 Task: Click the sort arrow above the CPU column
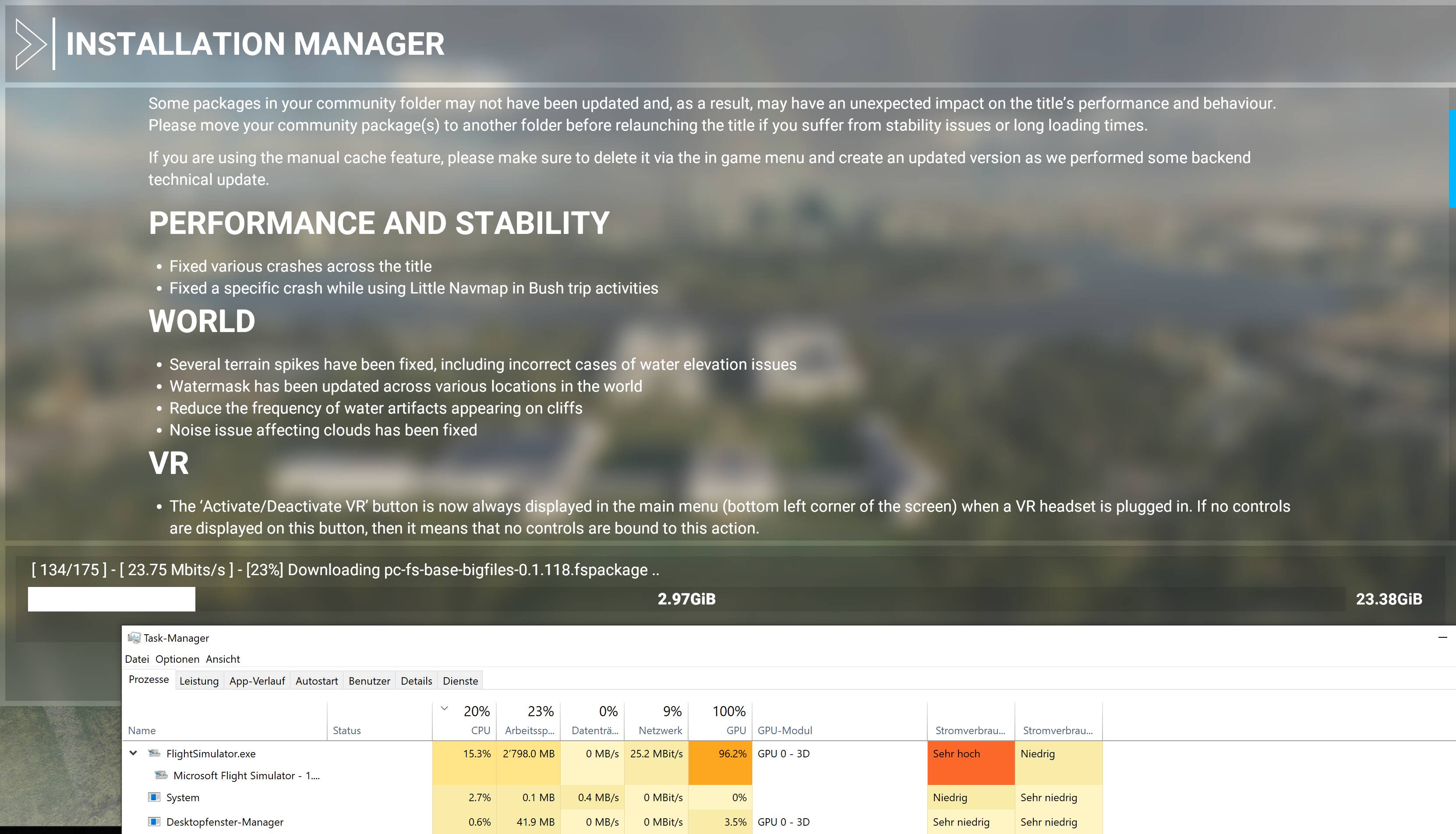[x=445, y=708]
